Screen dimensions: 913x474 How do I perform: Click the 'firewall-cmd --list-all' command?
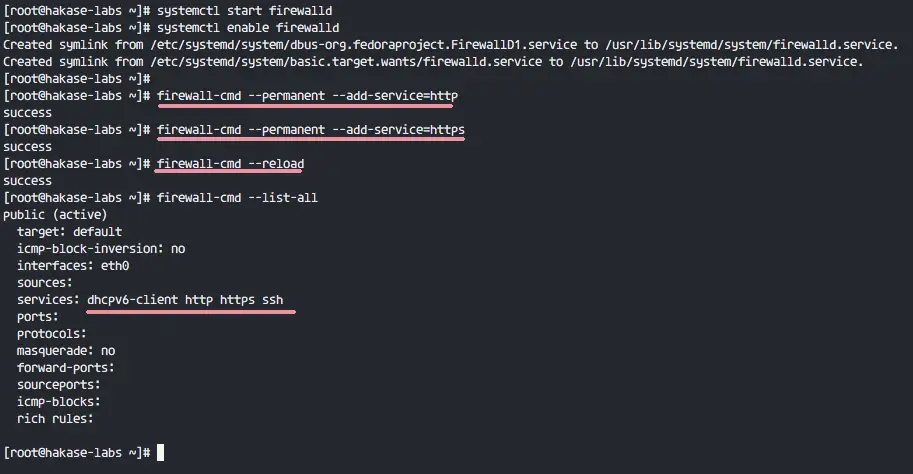point(237,198)
